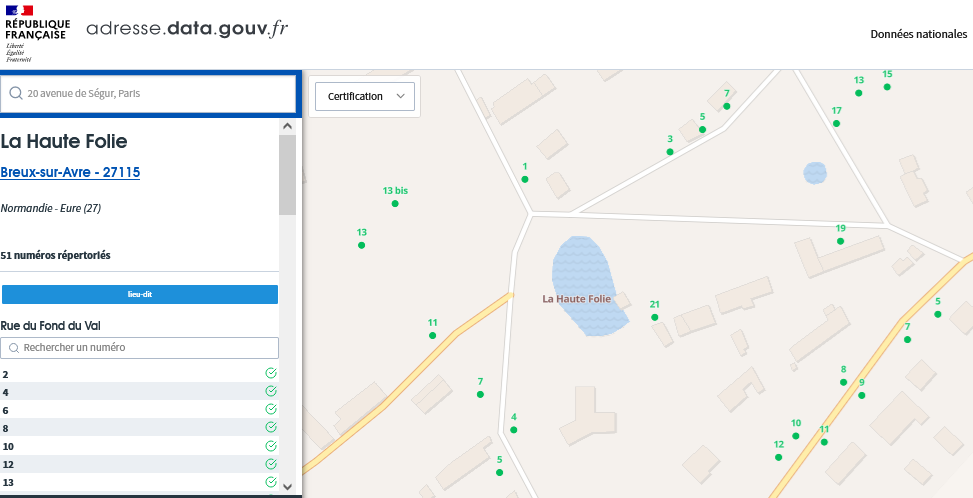Image resolution: width=973 pixels, height=498 pixels.
Task: Open the adresse.data.gouv.fr home logo
Action: coord(187,29)
